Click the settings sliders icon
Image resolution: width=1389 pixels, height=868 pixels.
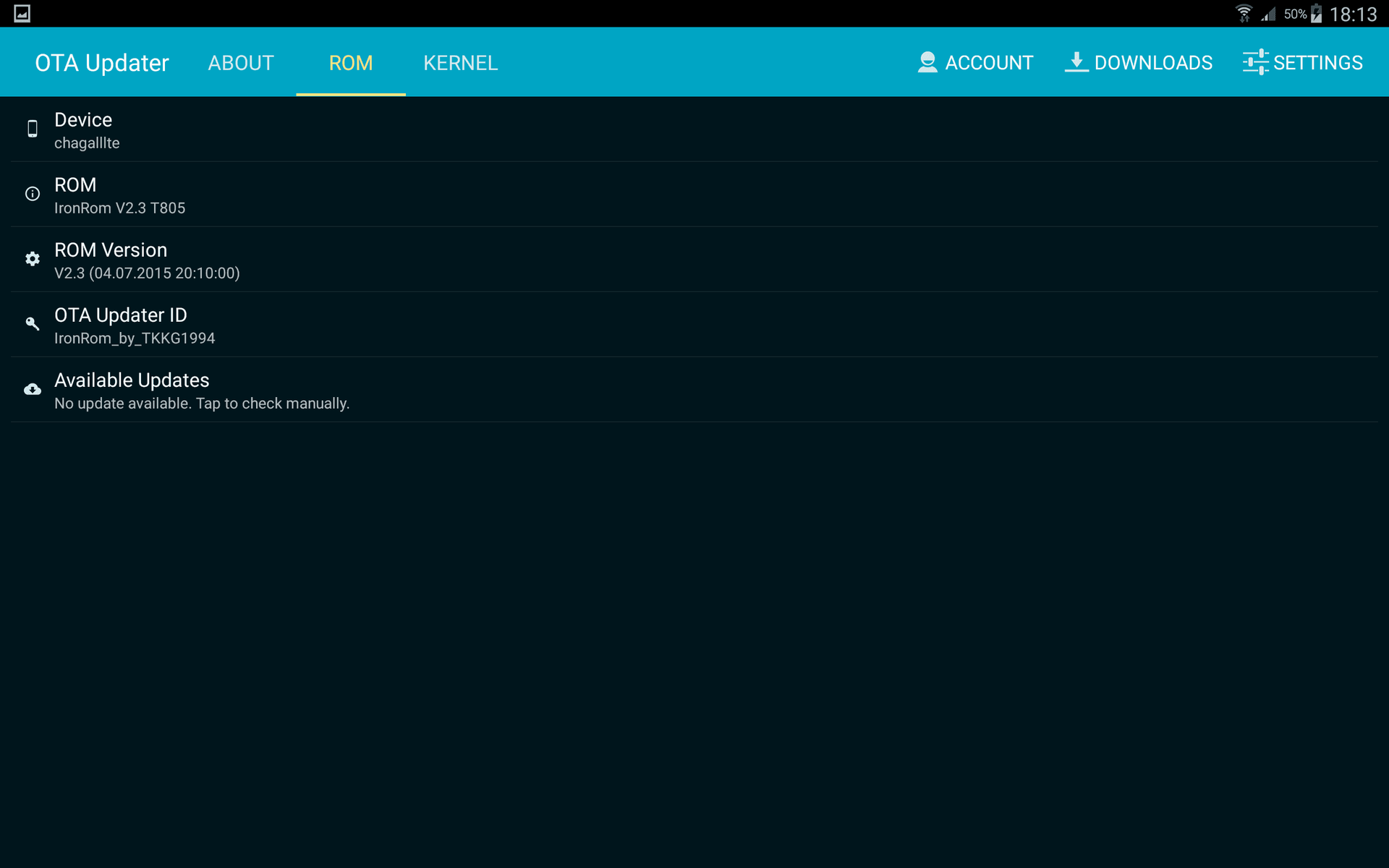[1255, 62]
